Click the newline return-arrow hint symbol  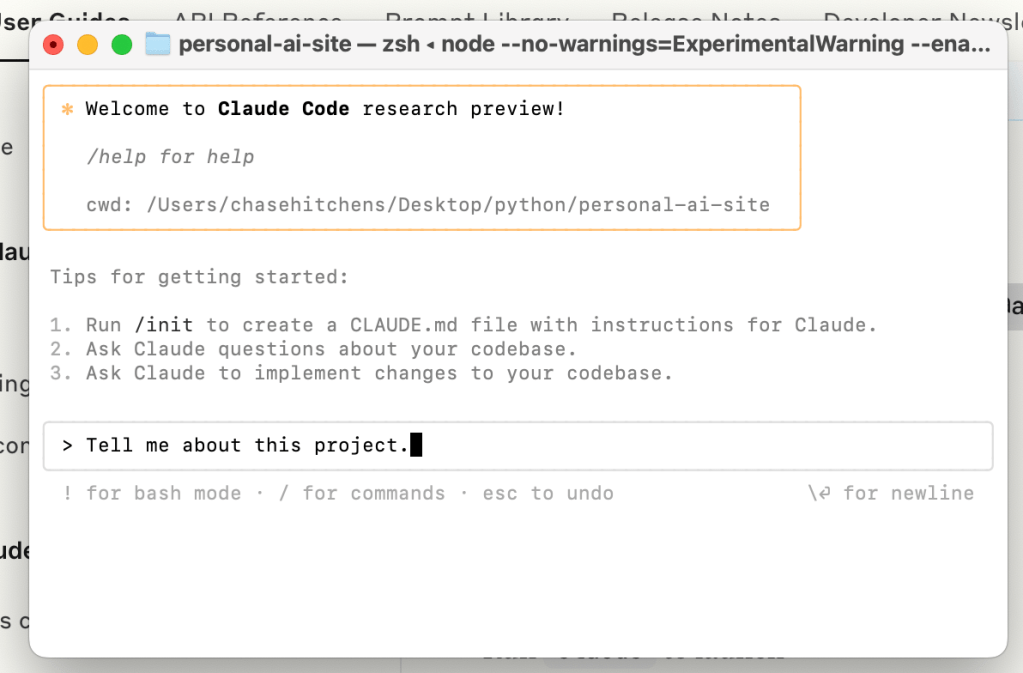coord(819,493)
